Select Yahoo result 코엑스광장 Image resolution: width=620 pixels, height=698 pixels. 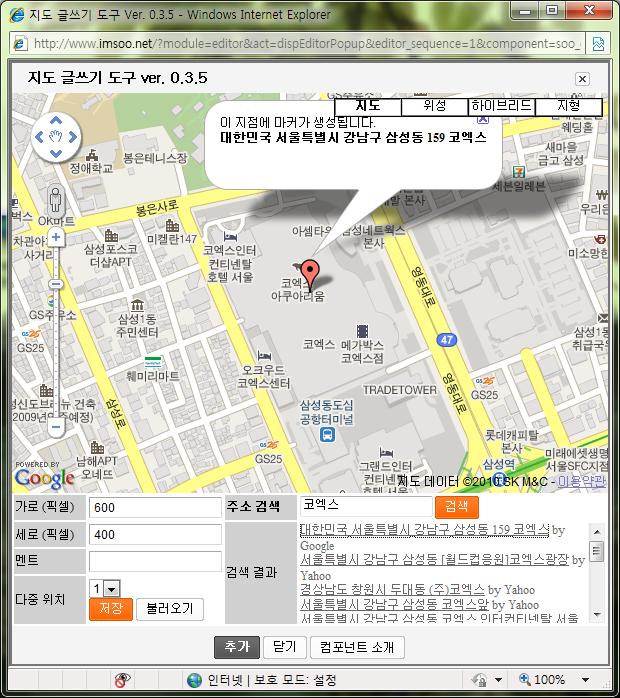pyautogui.click(x=434, y=560)
